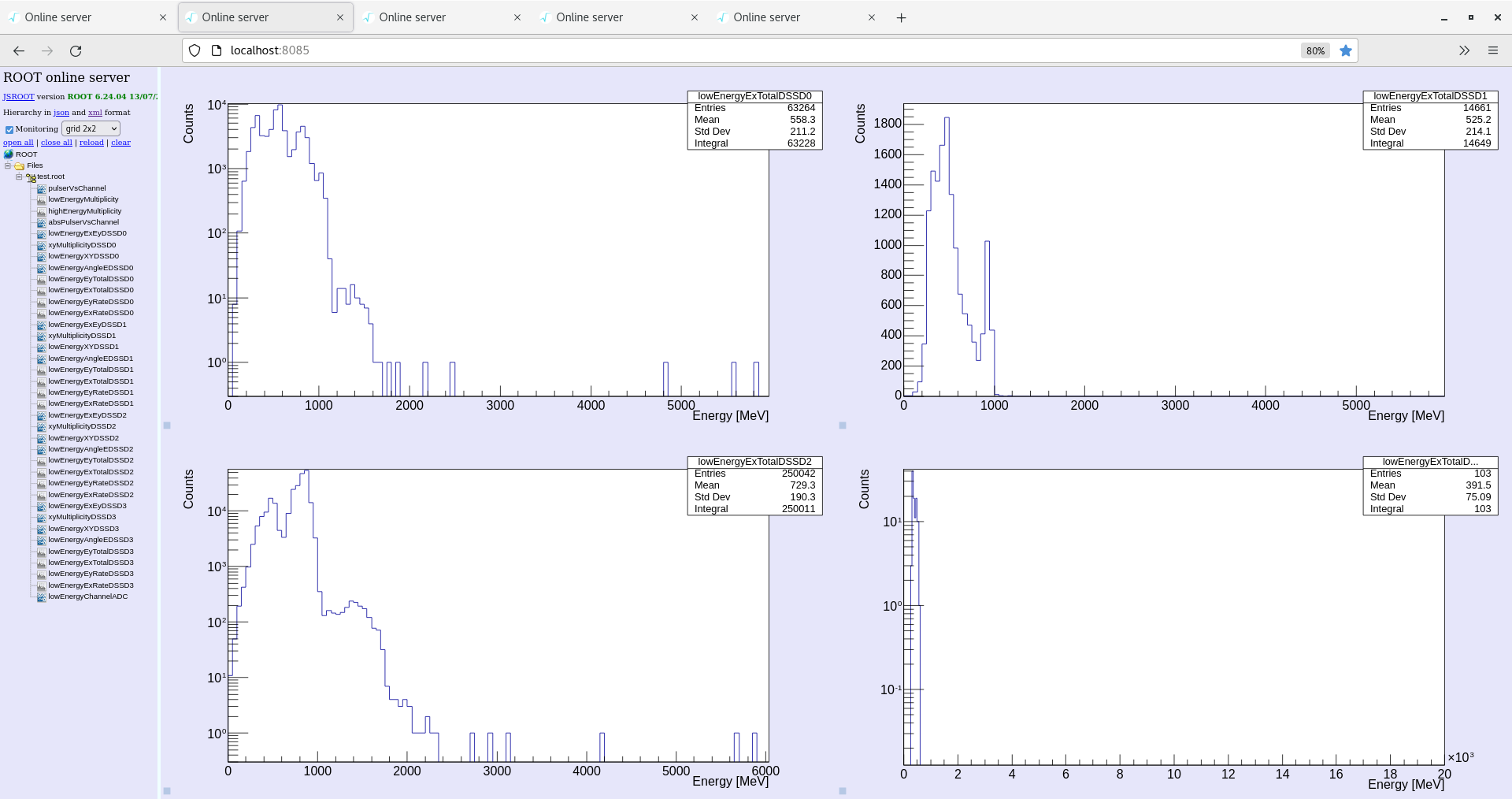Click the ROOT globe icon
Image resolution: width=1512 pixels, height=799 pixels.
tap(9, 154)
